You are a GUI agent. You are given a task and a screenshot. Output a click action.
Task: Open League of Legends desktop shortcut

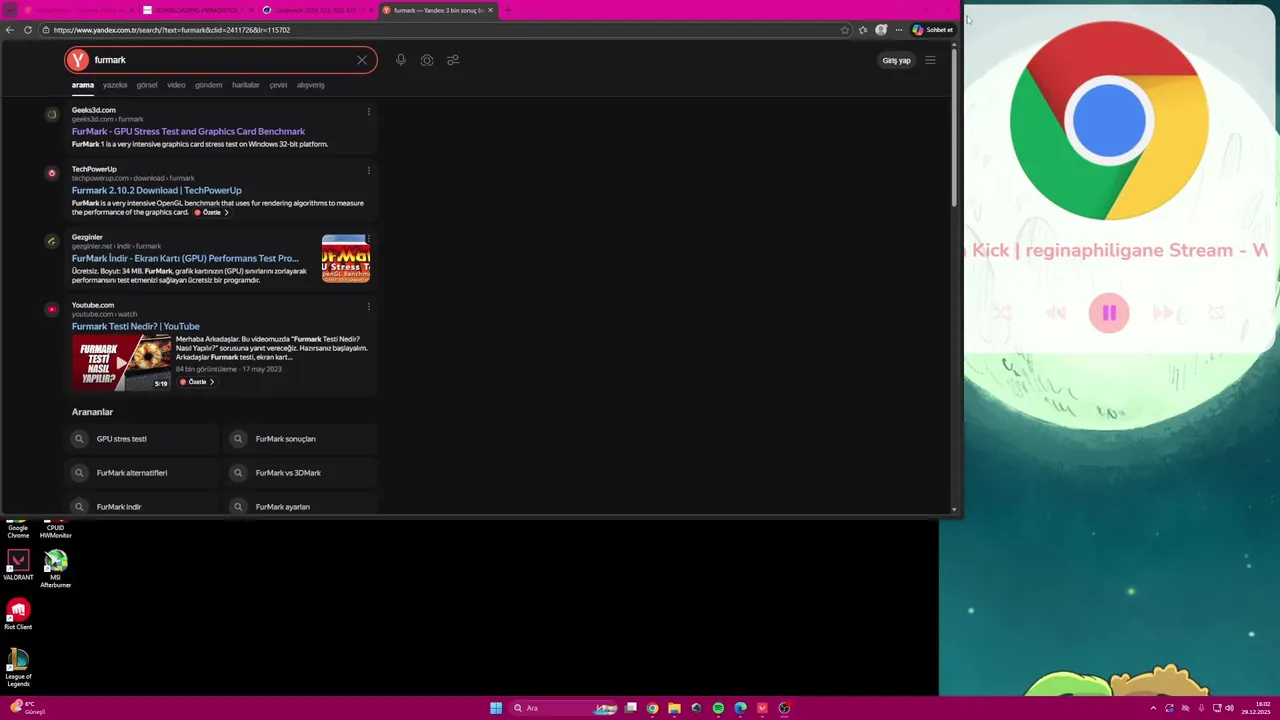click(18, 668)
